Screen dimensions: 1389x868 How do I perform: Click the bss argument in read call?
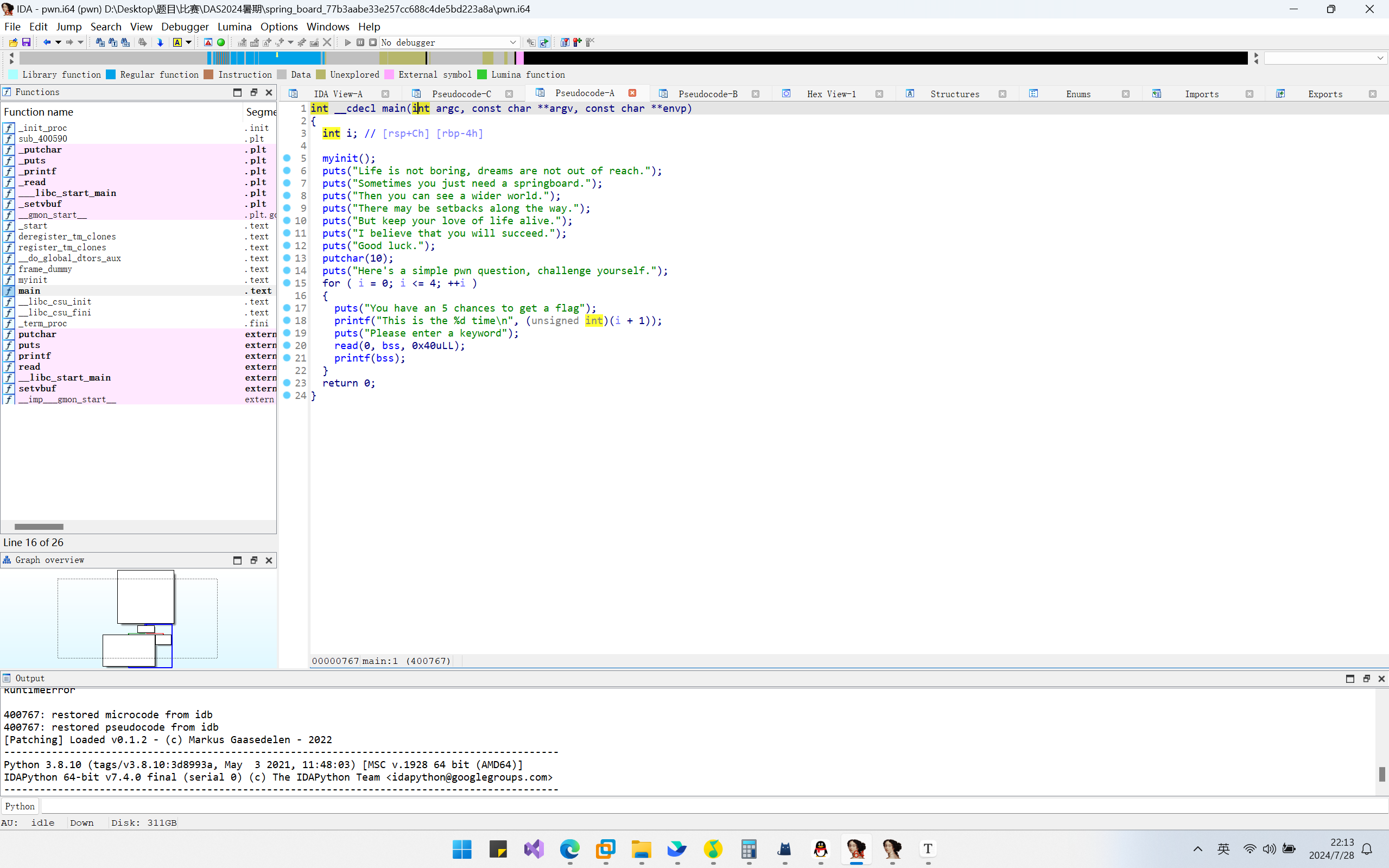[391, 346]
